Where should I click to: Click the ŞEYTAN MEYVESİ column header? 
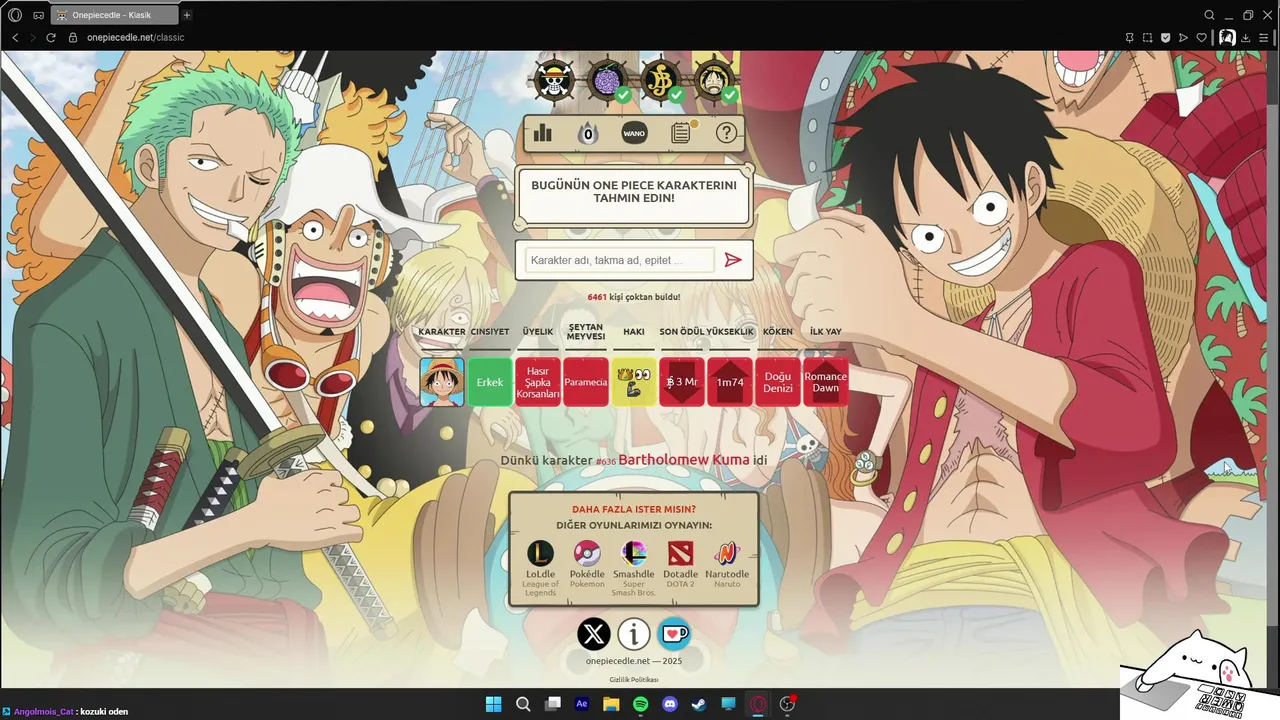pyautogui.click(x=586, y=332)
